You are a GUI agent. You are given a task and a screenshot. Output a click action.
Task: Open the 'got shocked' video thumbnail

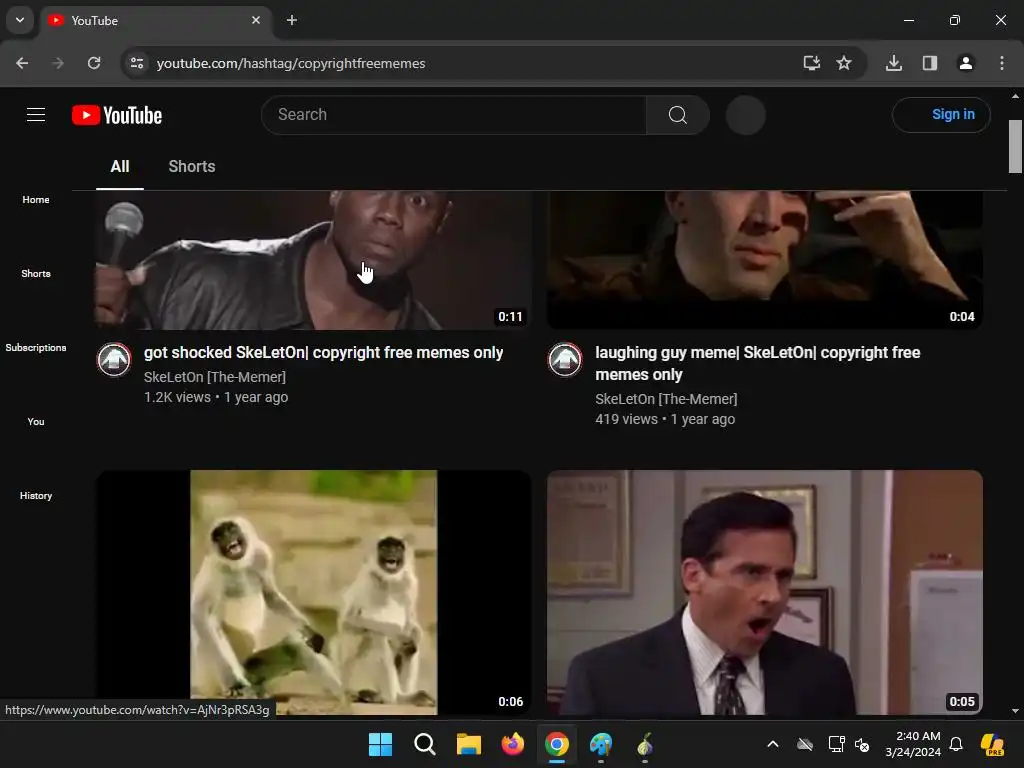pyautogui.click(x=313, y=260)
